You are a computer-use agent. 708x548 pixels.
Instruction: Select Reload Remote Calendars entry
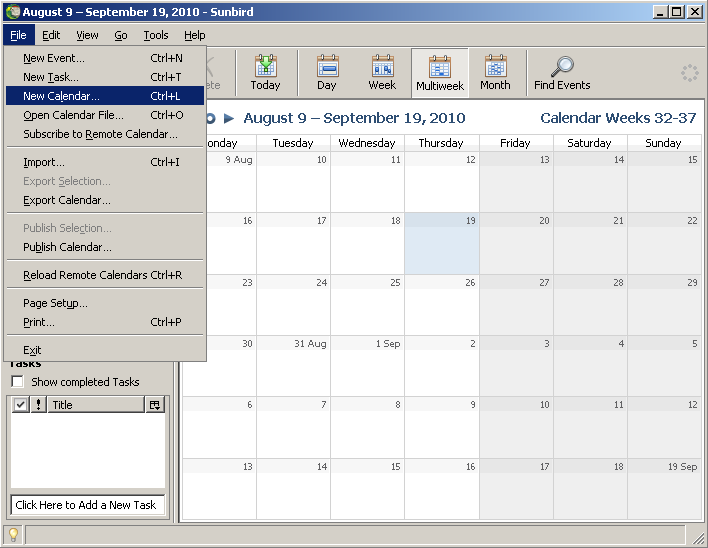pyautogui.click(x=105, y=275)
